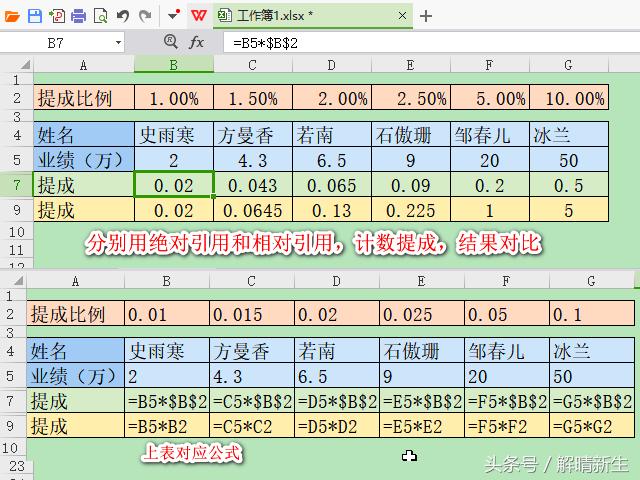Select the upper sheet name cell 史雨寒
Screen dimensions: 640x480
[x=174, y=135]
